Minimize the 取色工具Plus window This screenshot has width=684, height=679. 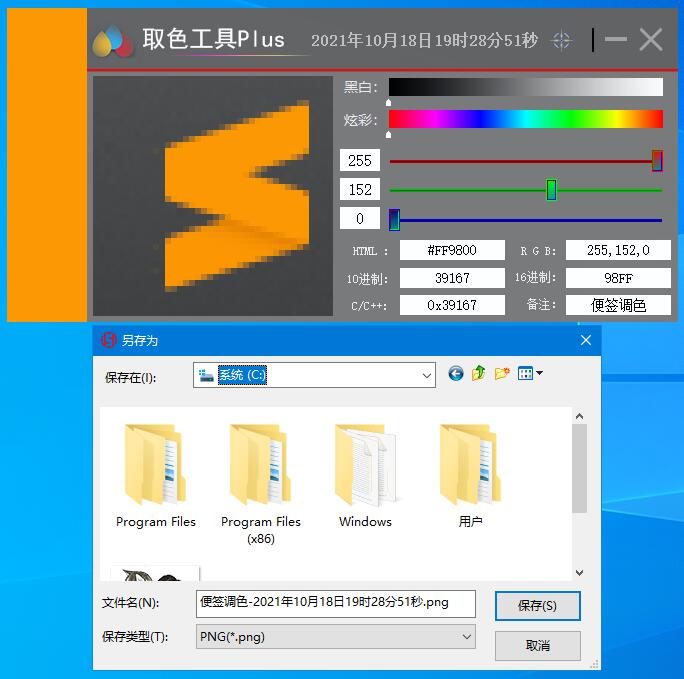tap(616, 40)
